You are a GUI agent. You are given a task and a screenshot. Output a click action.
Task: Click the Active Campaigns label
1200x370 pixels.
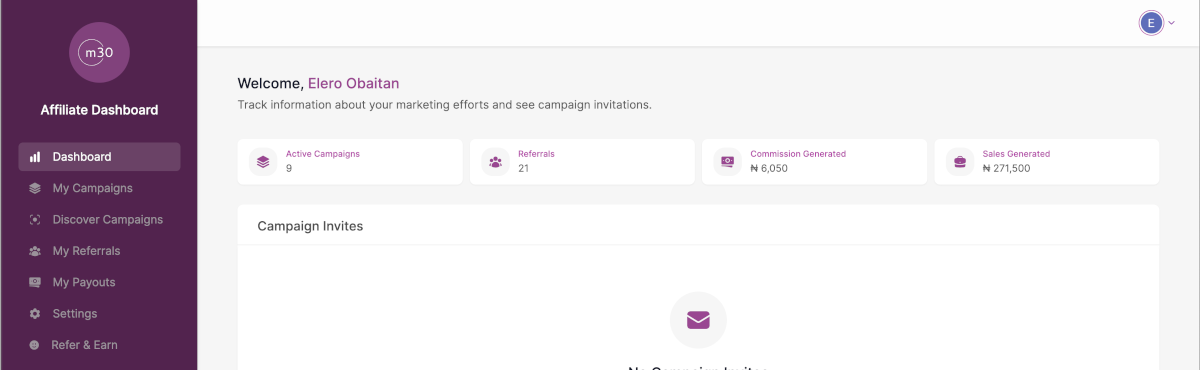323,154
